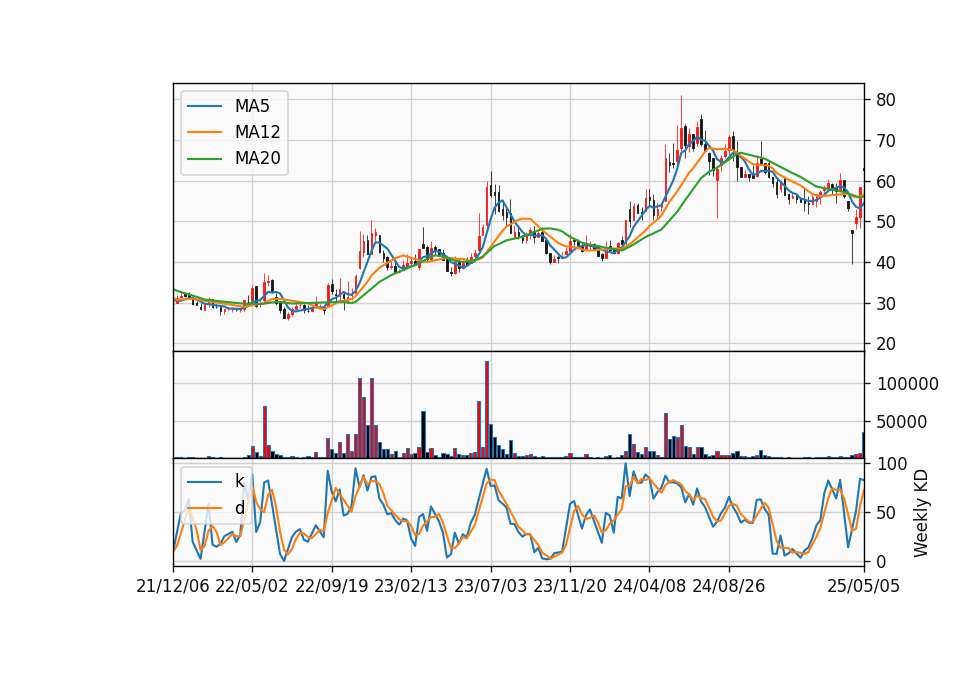960x690 pixels.
Task: Click the 30 price axis label
Action: point(885,304)
